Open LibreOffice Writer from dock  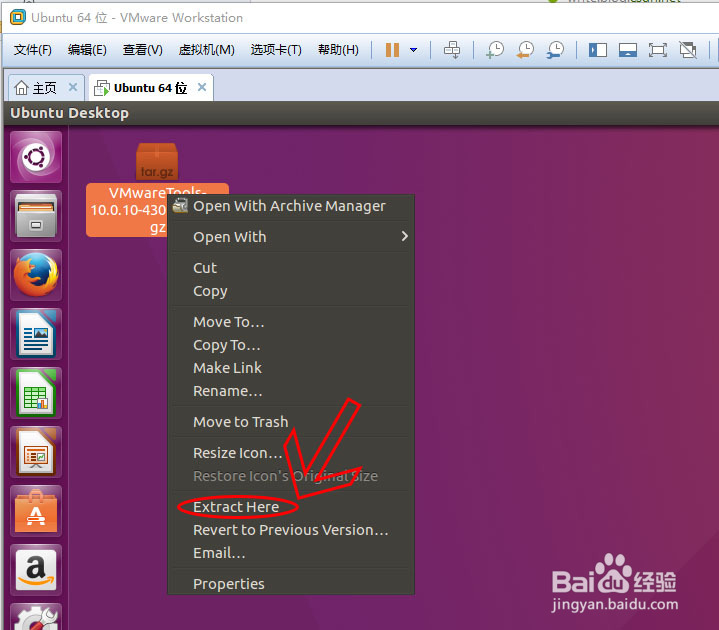(36, 334)
